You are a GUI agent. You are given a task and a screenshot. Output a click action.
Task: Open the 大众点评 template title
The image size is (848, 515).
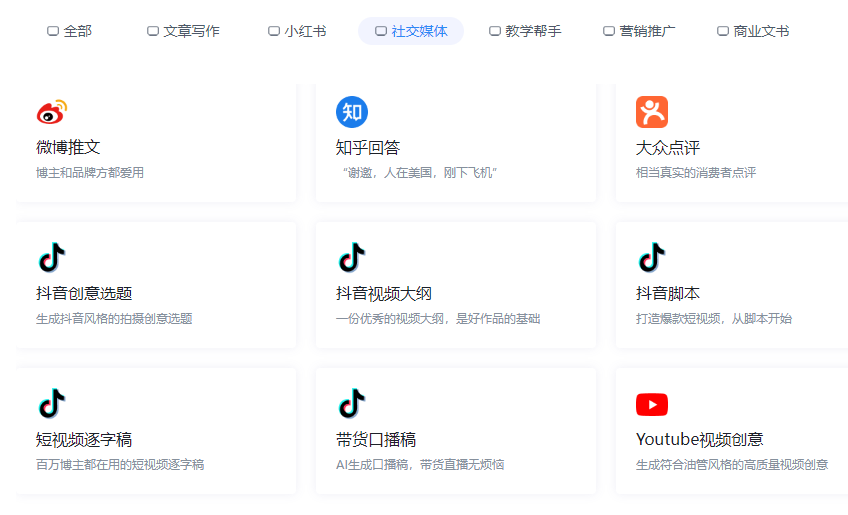point(668,147)
